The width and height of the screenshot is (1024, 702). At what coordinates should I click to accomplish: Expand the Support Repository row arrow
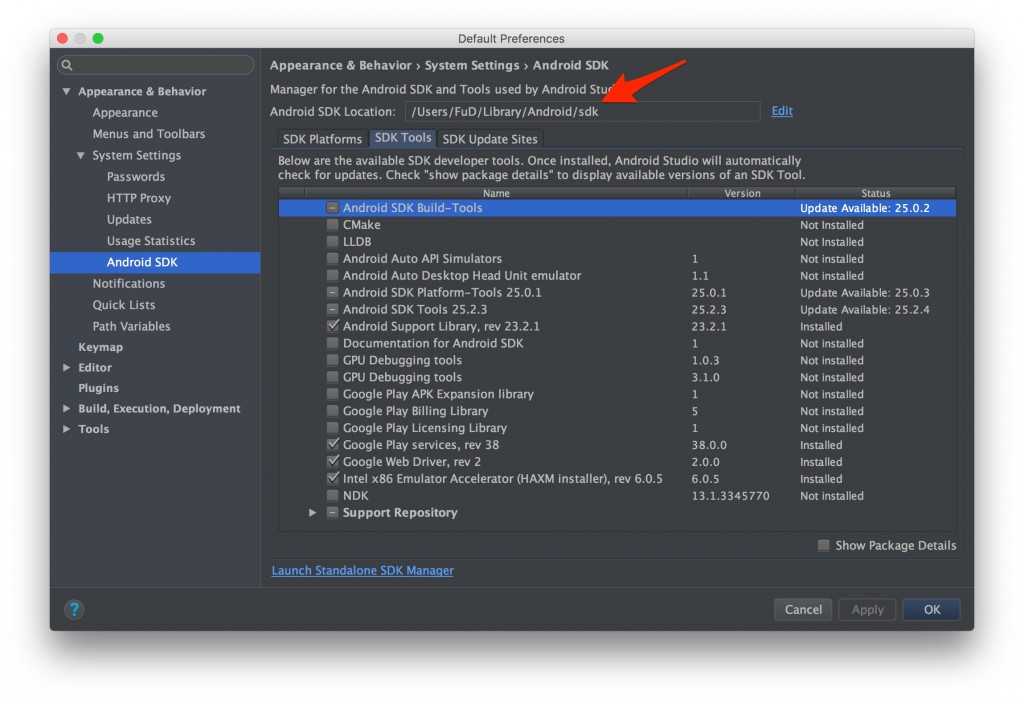coord(312,513)
